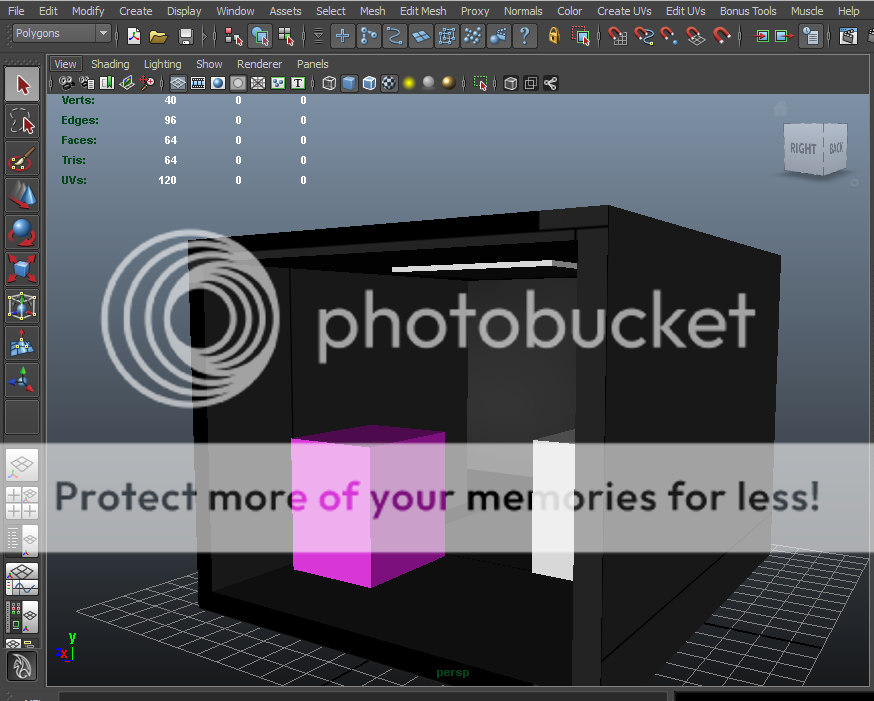Choose the Paint Selection tool
The width and height of the screenshot is (874, 701).
pos(22,158)
